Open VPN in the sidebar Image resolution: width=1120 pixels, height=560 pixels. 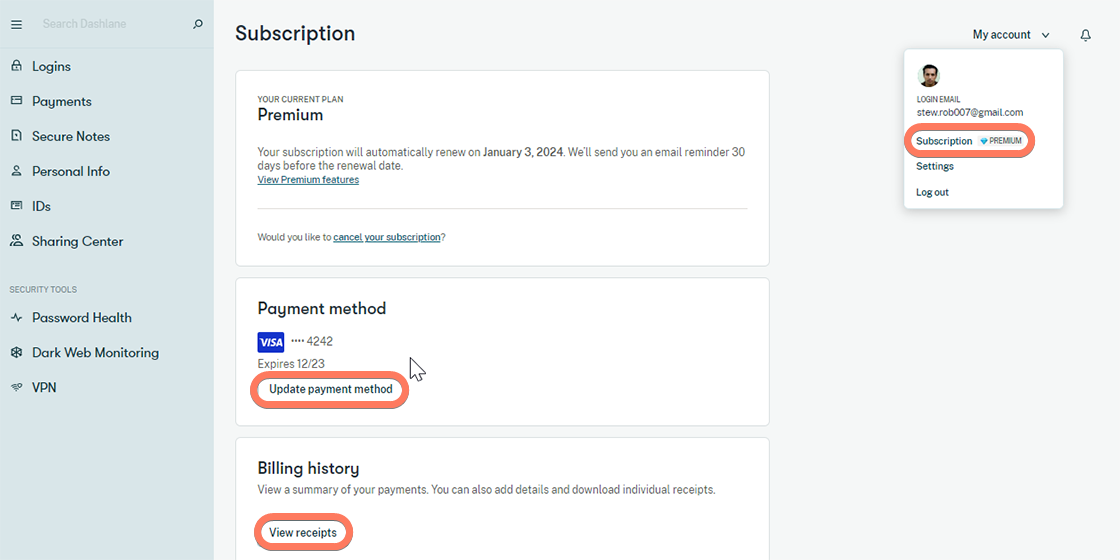tap(44, 388)
